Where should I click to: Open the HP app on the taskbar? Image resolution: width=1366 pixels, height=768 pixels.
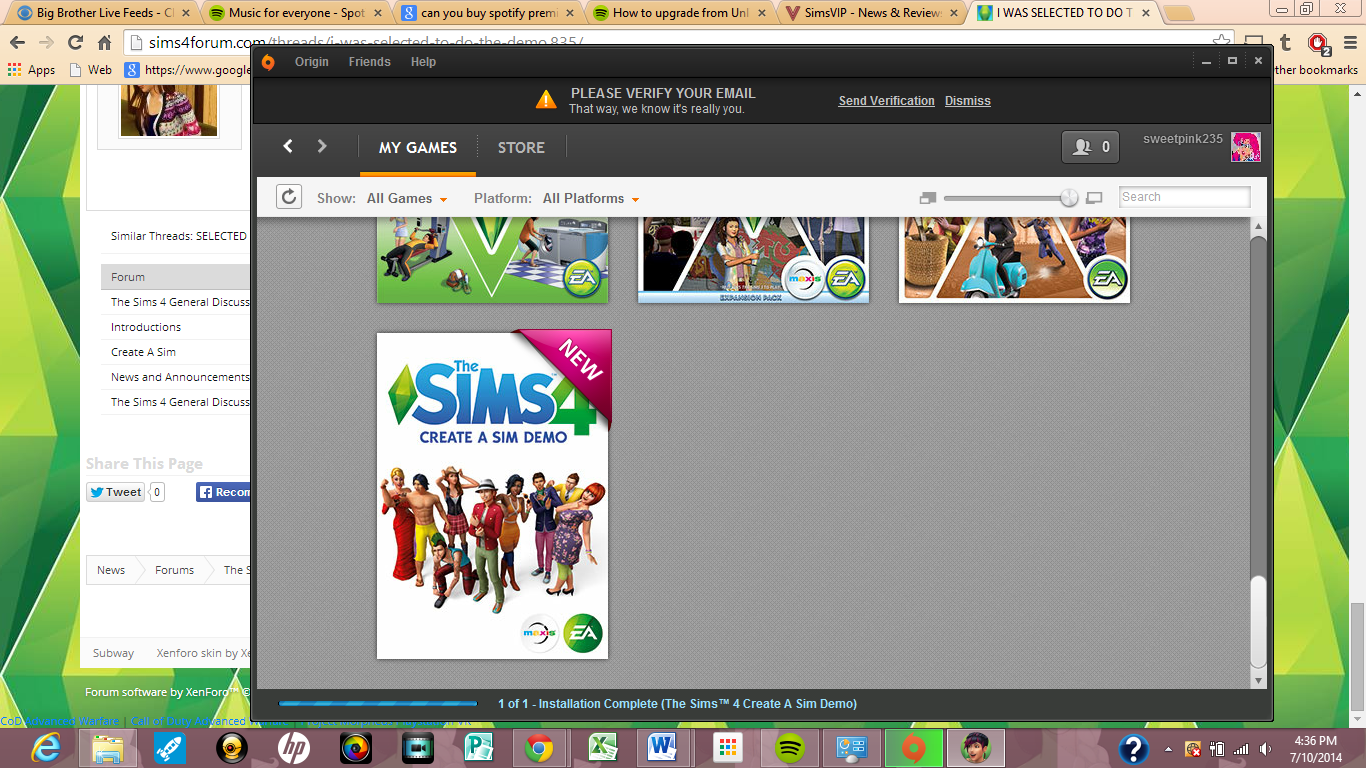click(x=293, y=747)
